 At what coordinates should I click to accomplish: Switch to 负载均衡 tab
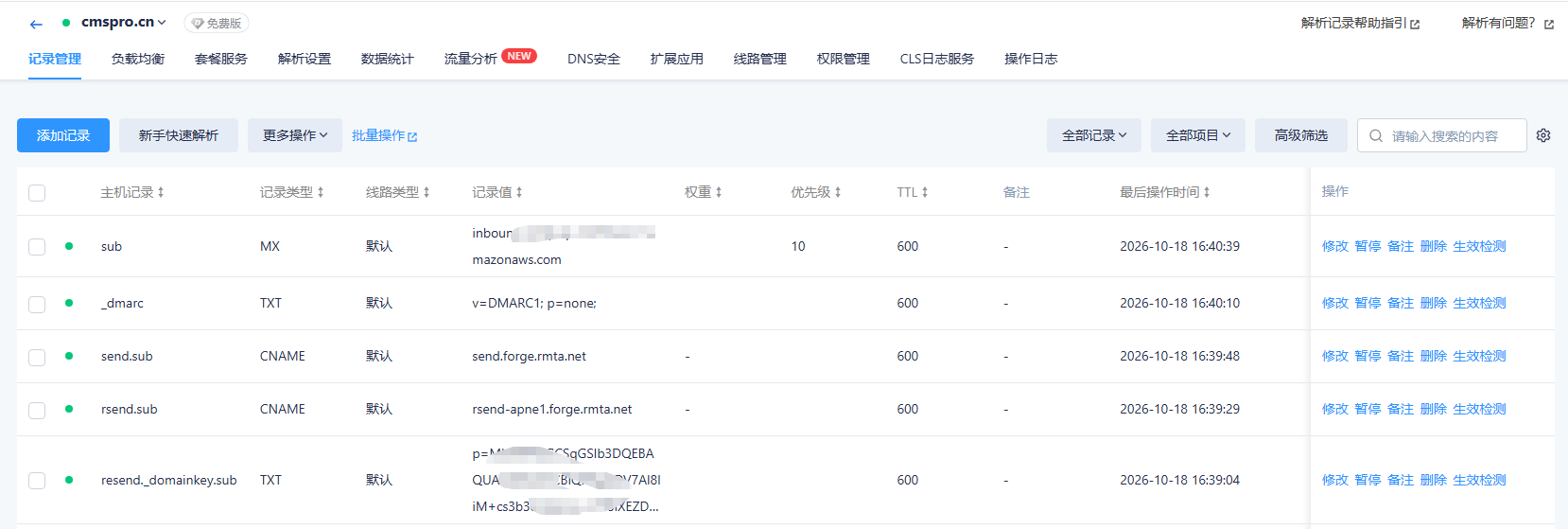[138, 59]
